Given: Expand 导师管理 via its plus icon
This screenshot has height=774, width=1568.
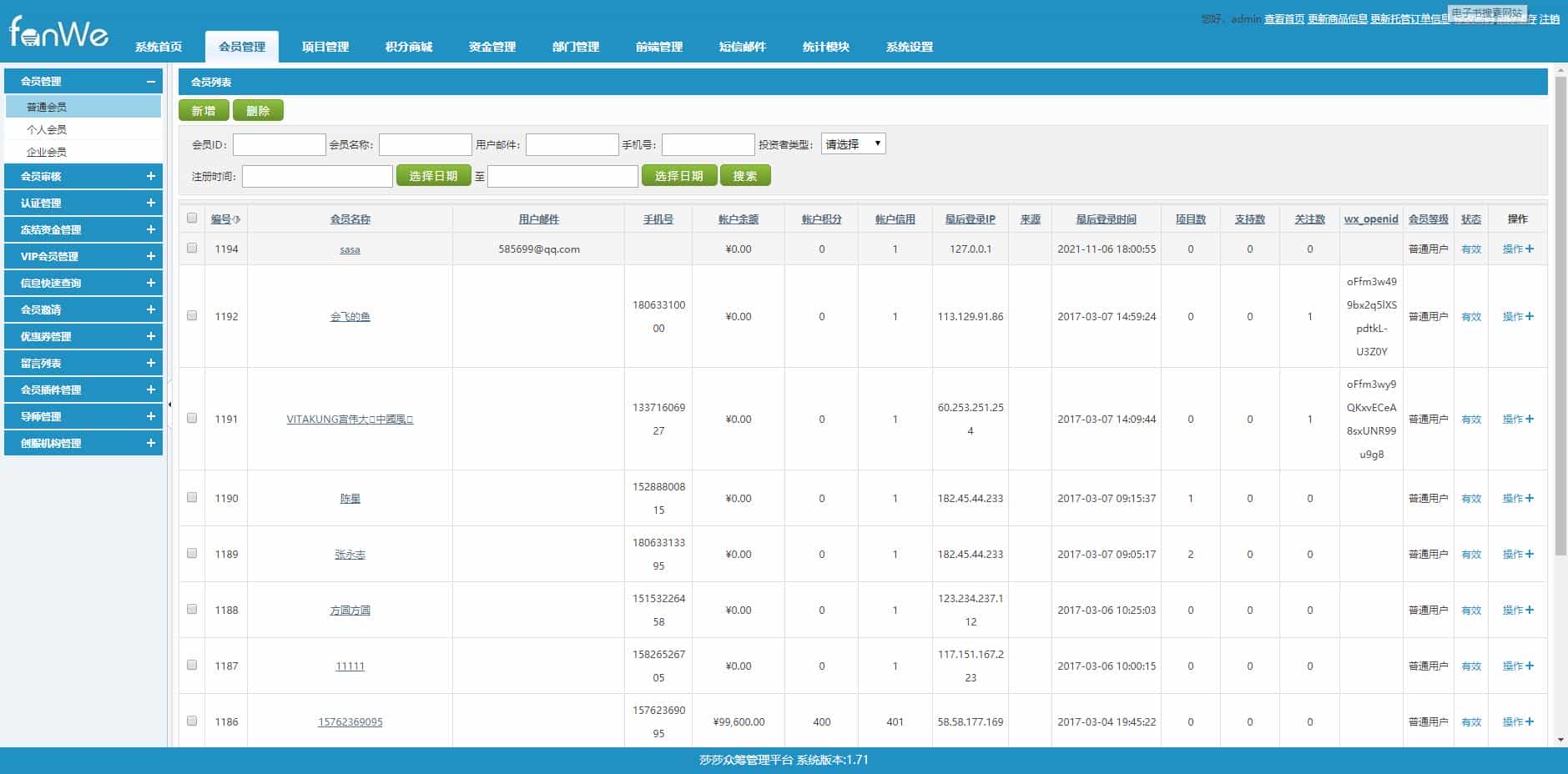Looking at the screenshot, I should click(151, 416).
